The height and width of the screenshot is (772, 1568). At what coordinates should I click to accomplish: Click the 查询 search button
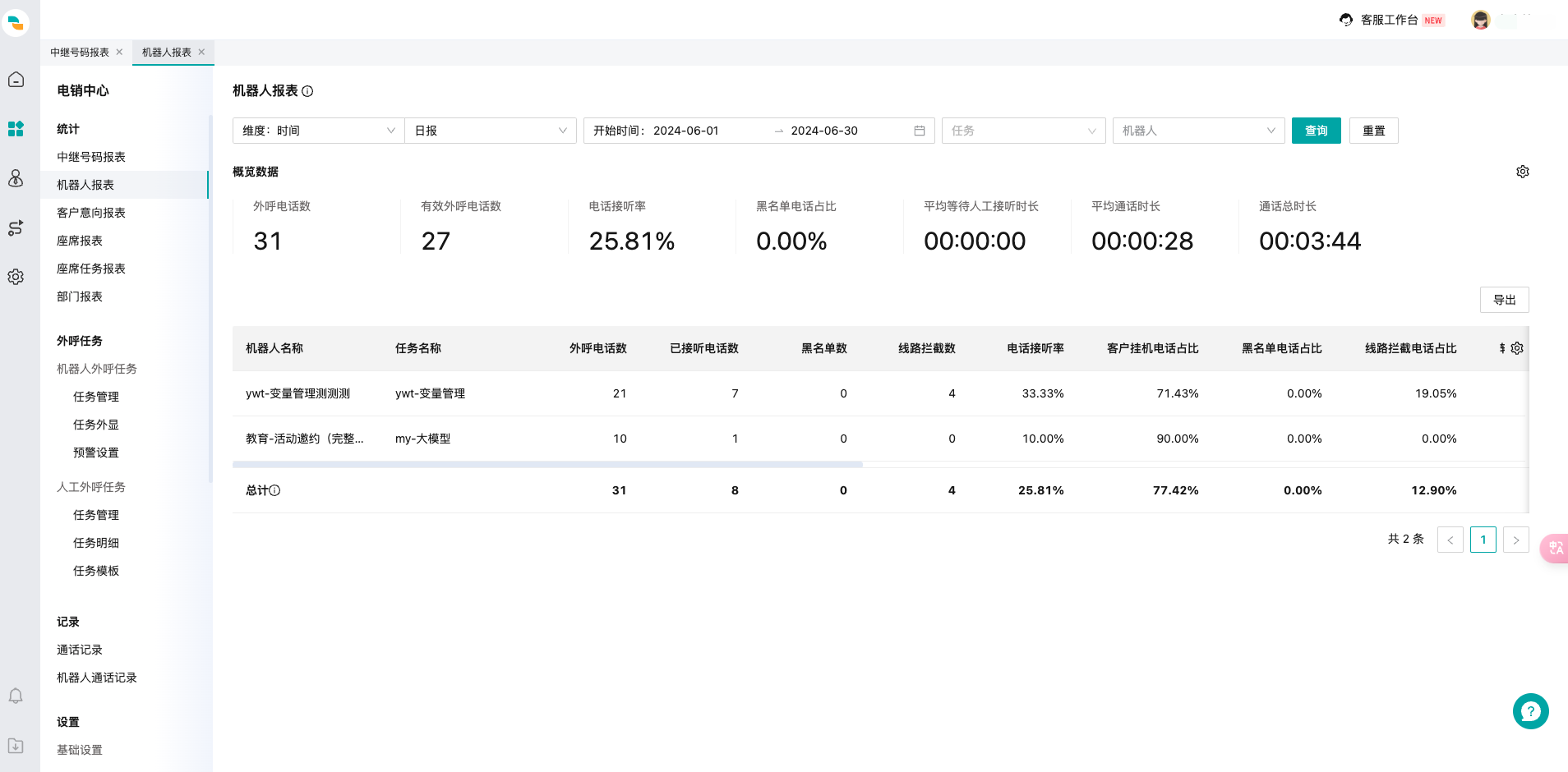point(1317,131)
